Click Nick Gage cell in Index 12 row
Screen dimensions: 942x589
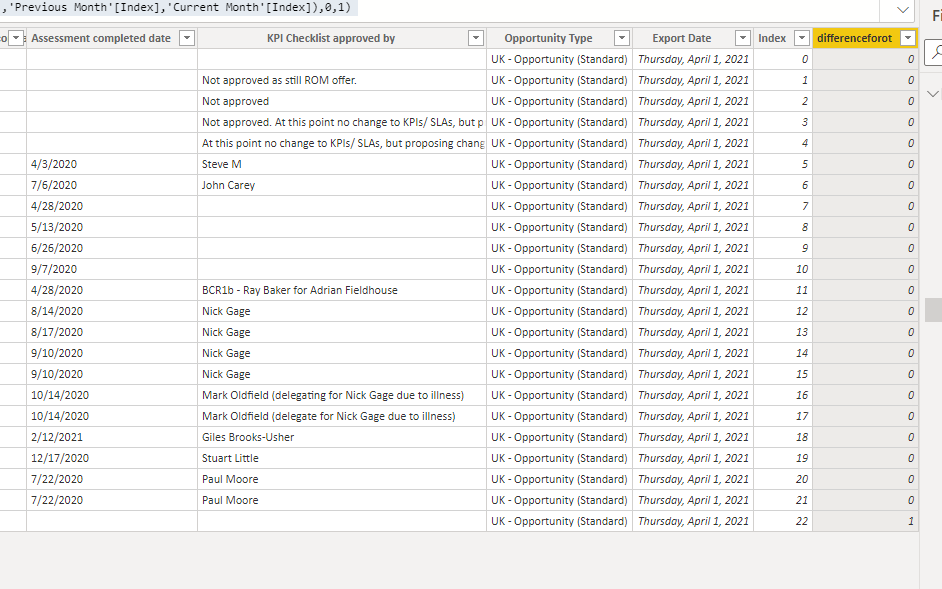342,311
